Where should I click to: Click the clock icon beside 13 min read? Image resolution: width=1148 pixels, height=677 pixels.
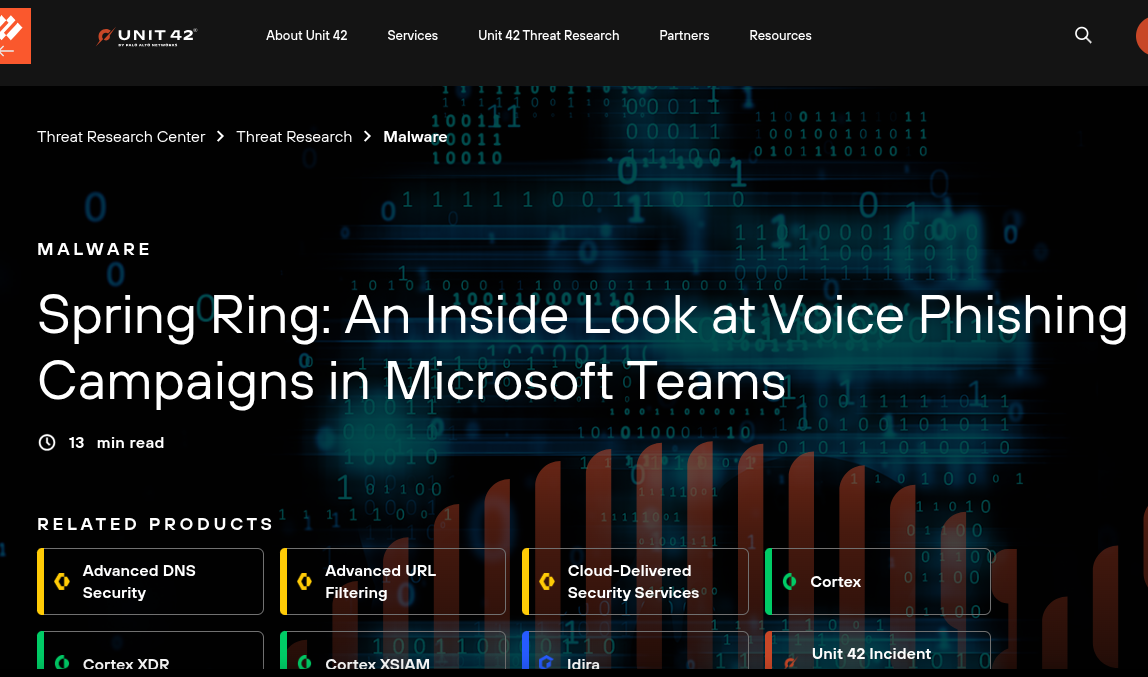(47, 443)
